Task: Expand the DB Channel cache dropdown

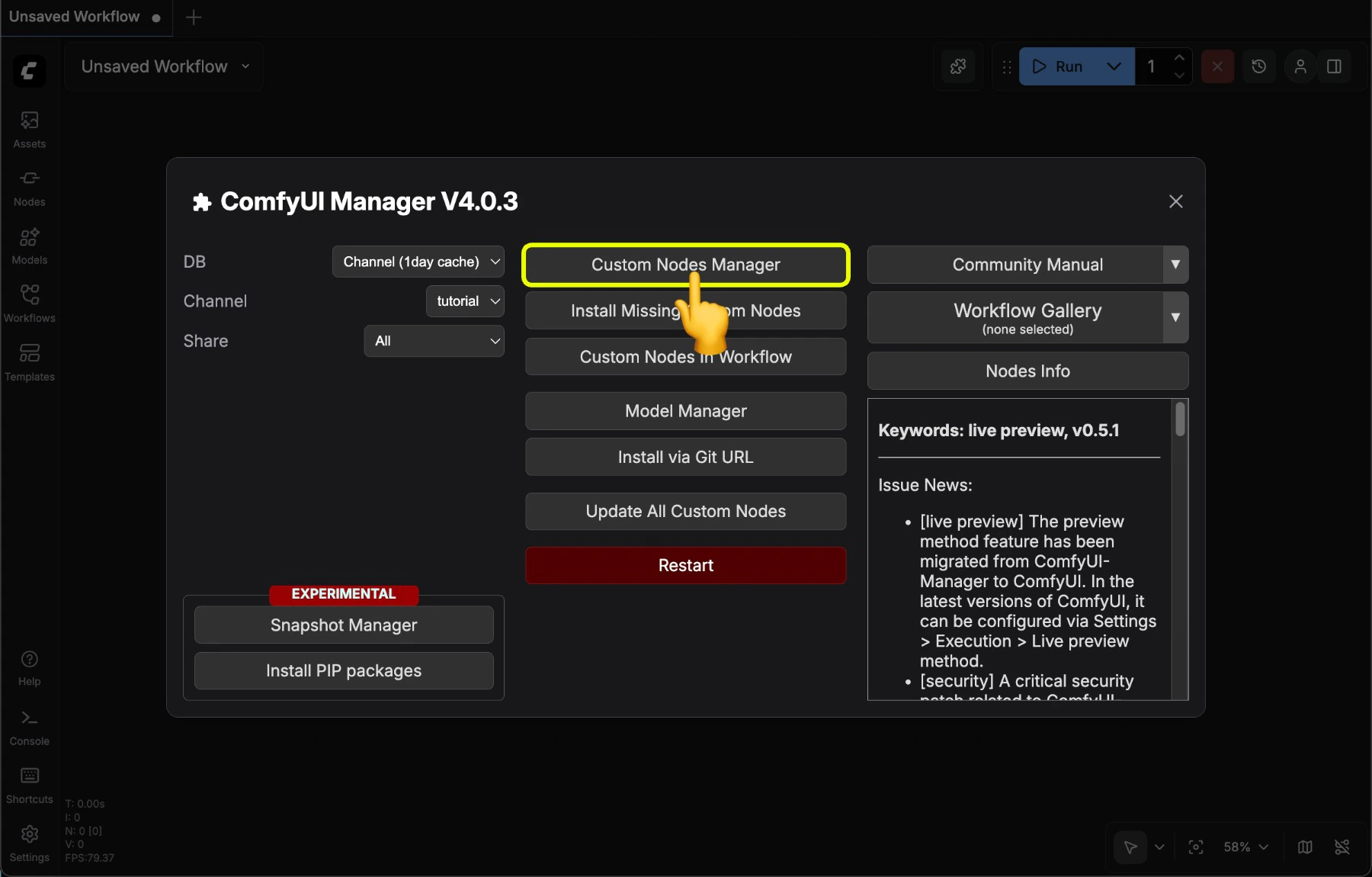Action: coord(418,262)
